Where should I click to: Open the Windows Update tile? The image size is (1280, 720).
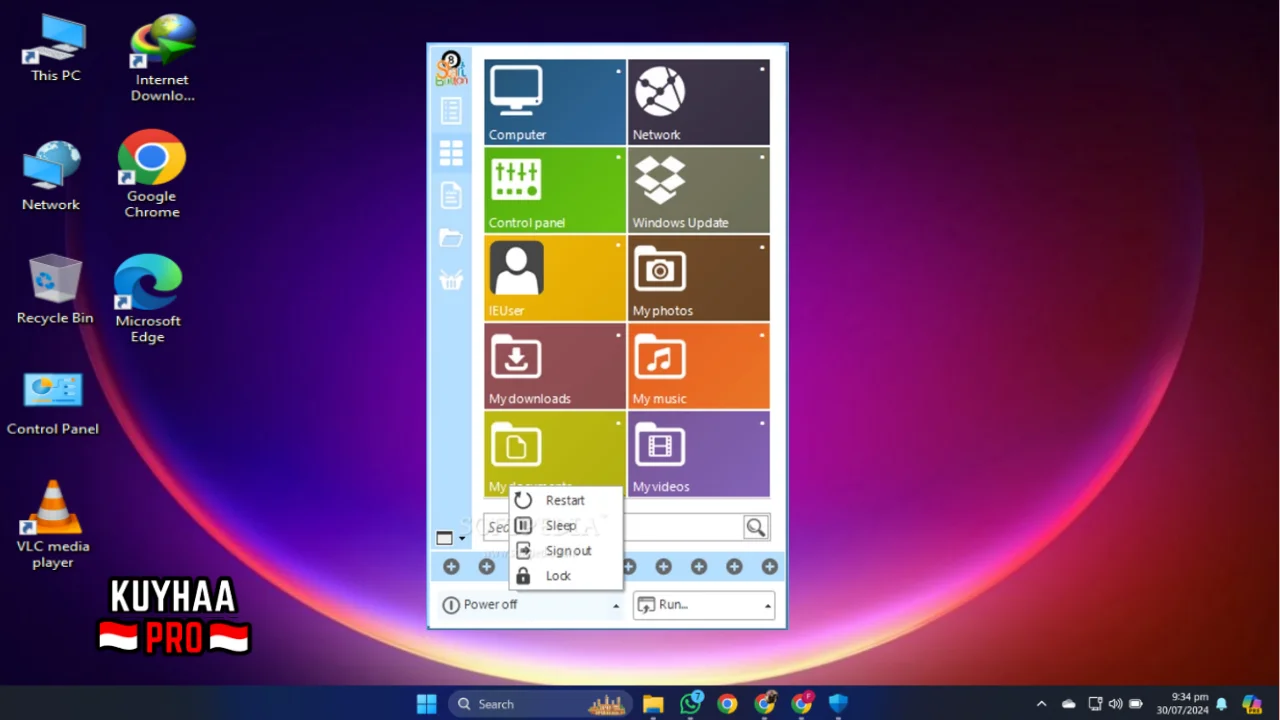point(699,190)
